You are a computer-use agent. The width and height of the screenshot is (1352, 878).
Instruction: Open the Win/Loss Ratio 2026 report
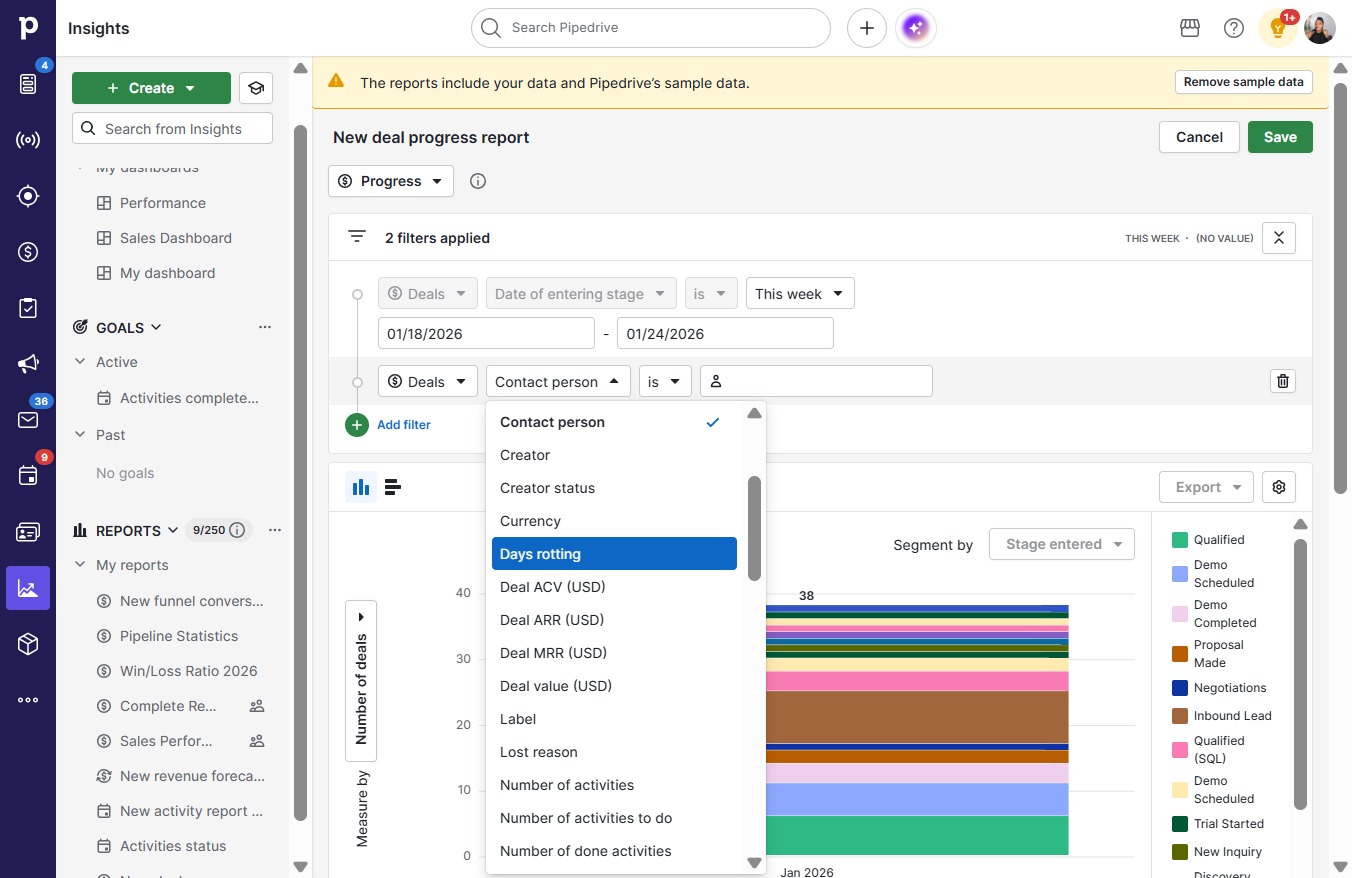pos(189,671)
